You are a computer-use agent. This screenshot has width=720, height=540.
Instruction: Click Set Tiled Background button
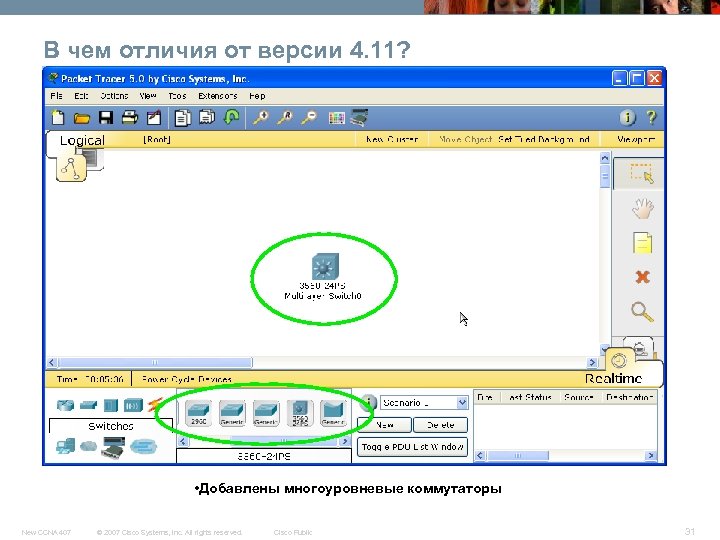[545, 139]
